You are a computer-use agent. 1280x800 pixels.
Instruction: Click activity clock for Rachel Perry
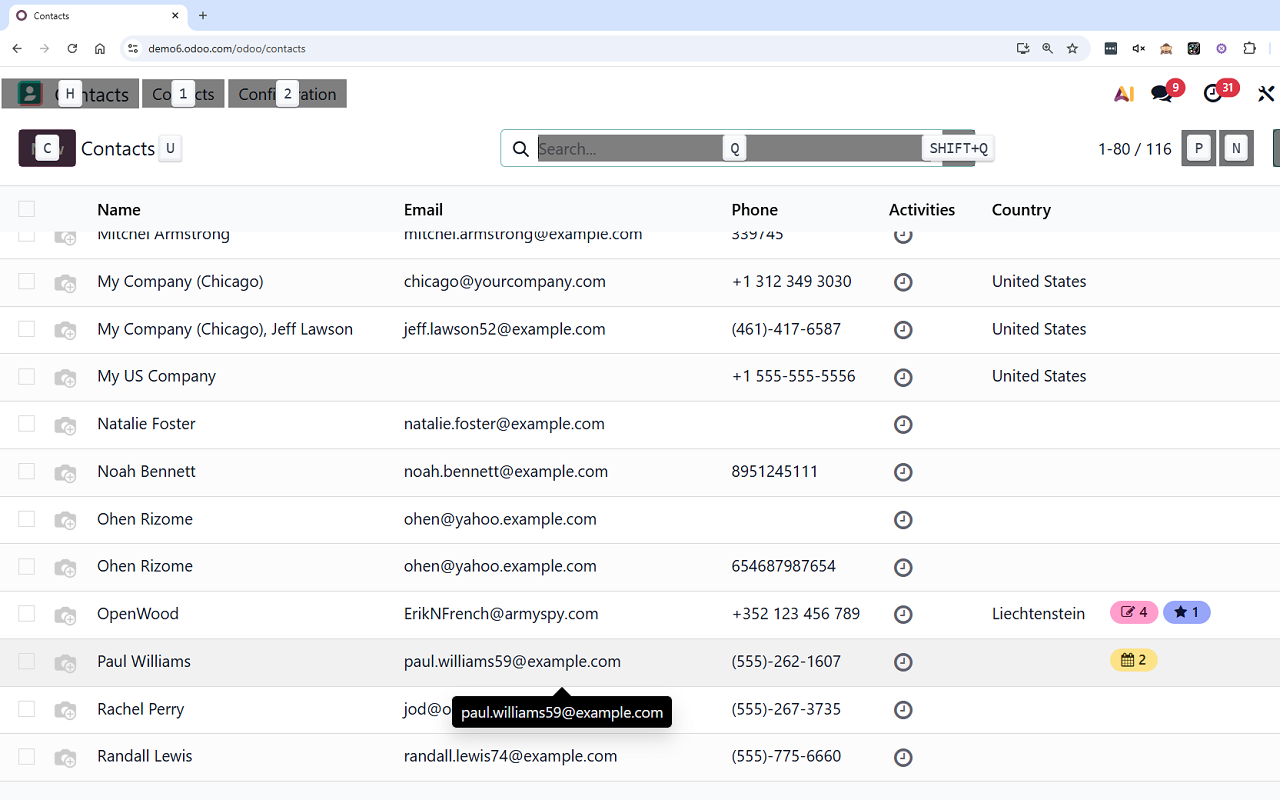click(x=903, y=709)
